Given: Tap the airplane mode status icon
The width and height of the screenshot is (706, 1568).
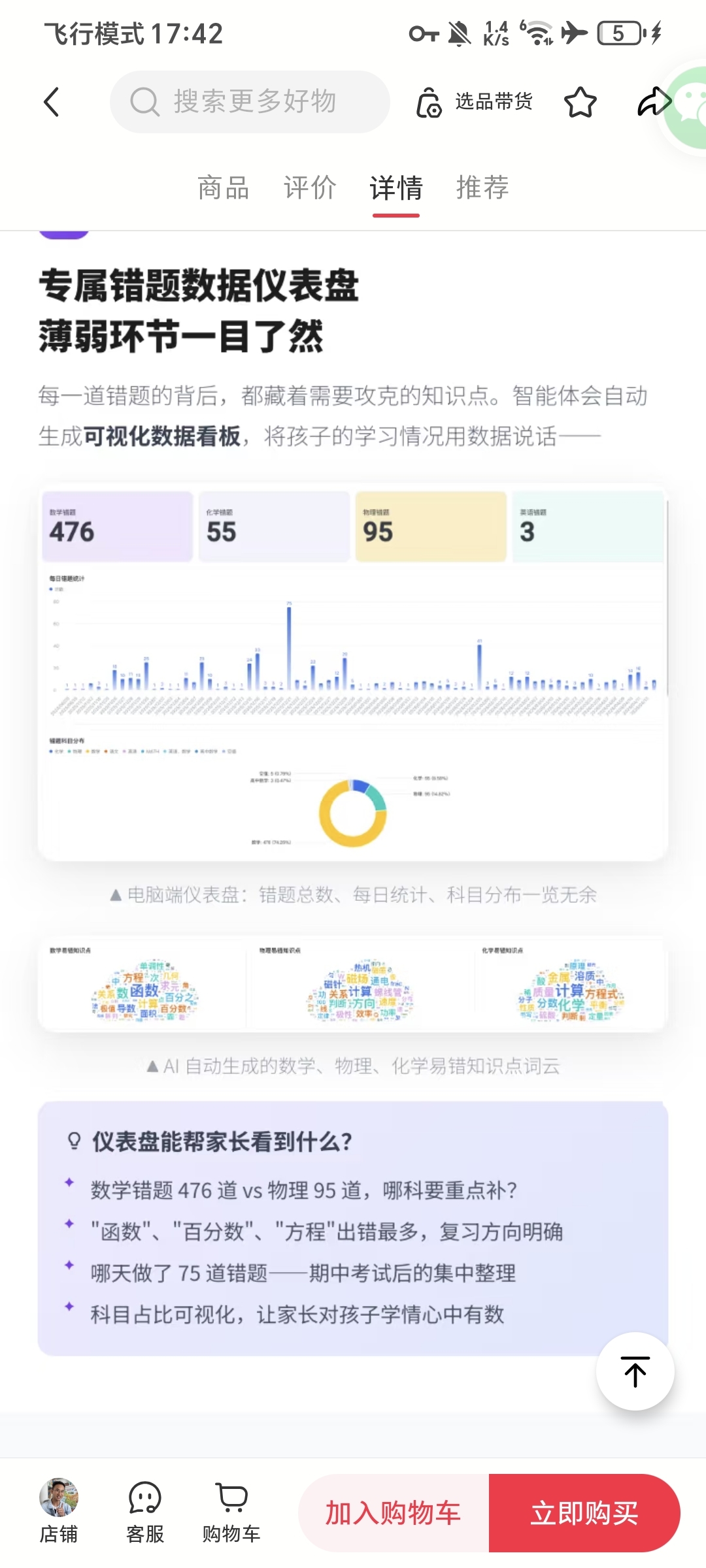Looking at the screenshot, I should pos(574,33).
